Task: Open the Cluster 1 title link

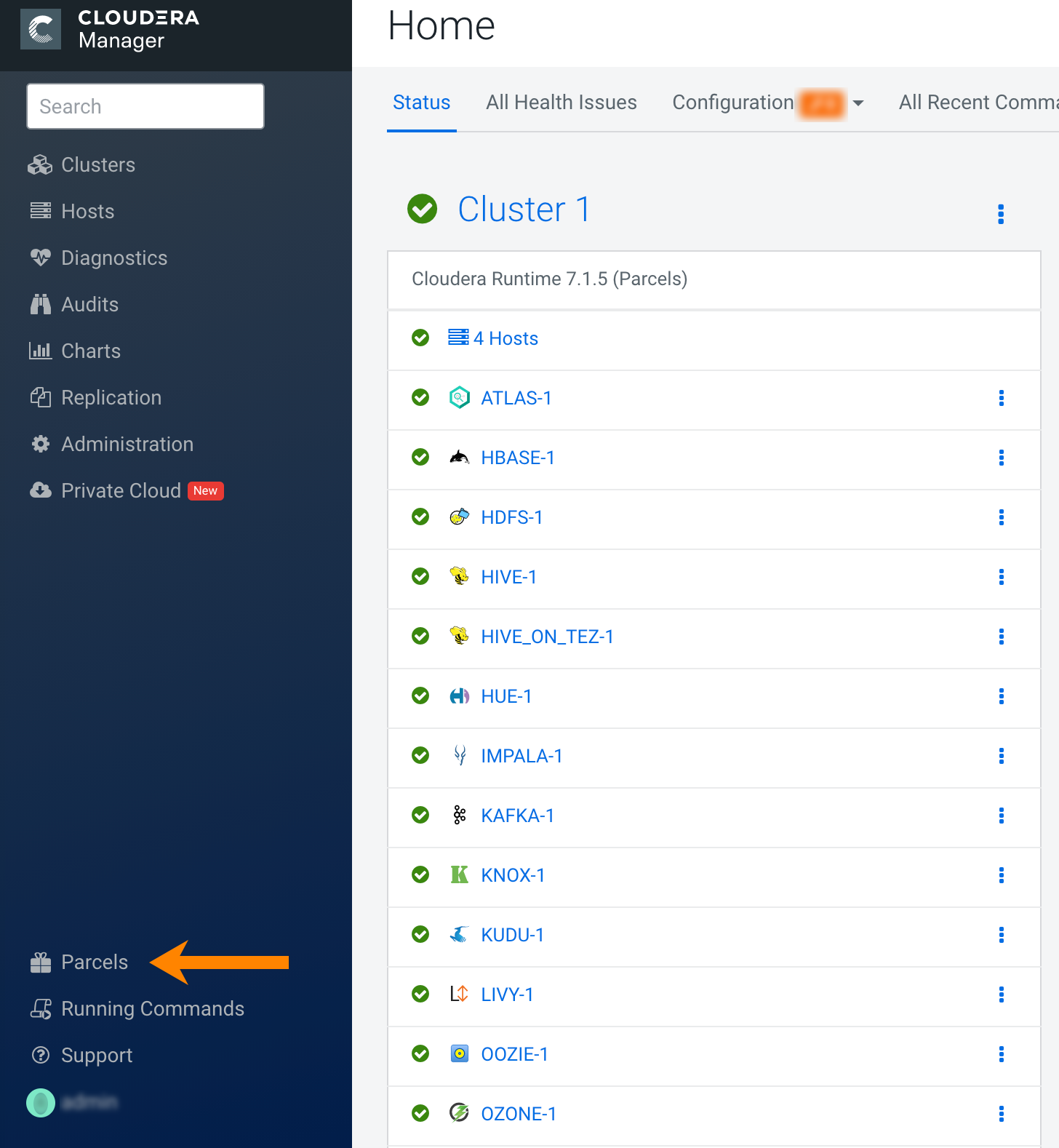Action: point(524,210)
